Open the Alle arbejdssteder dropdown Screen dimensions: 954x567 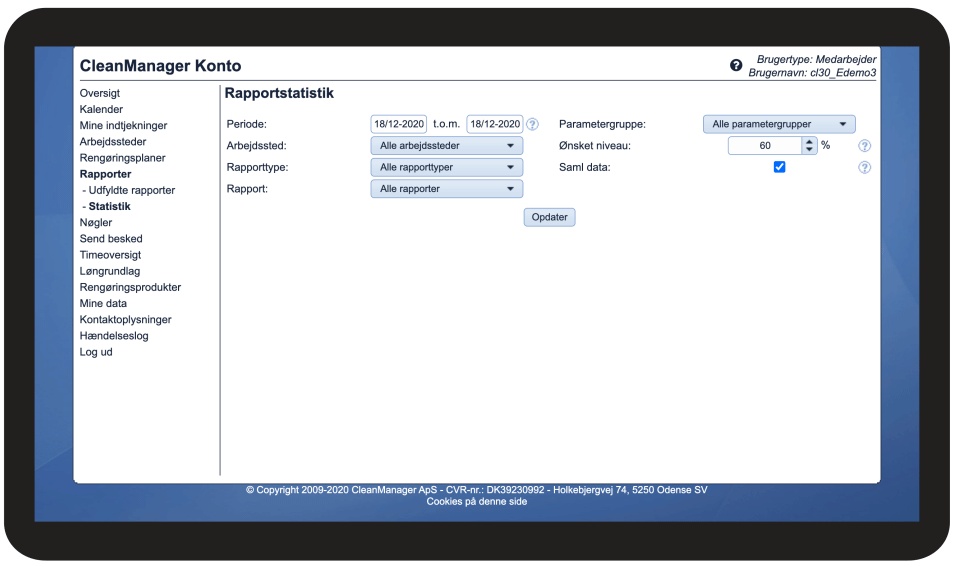click(x=446, y=146)
